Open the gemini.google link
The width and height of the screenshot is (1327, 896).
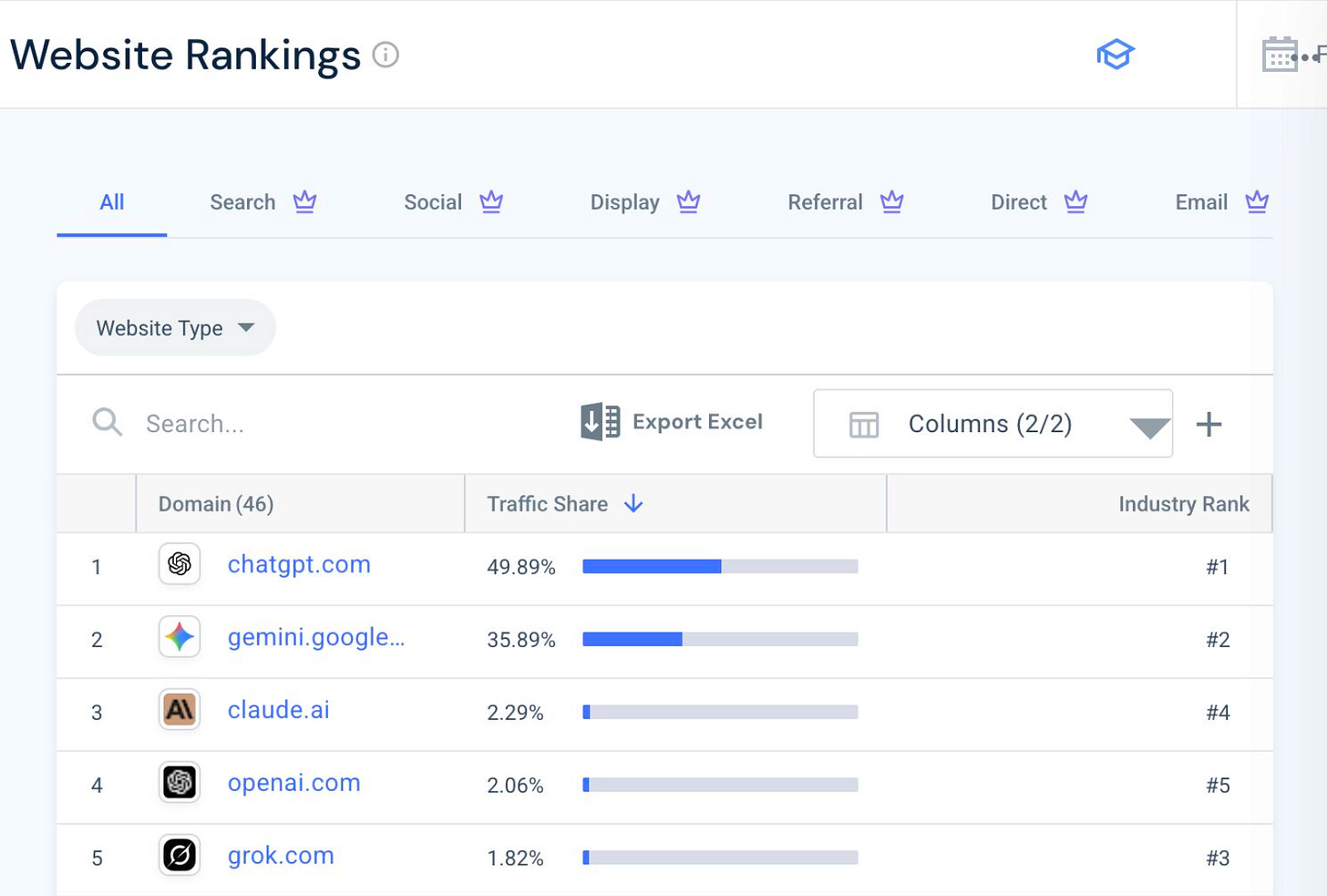pyautogui.click(x=316, y=638)
